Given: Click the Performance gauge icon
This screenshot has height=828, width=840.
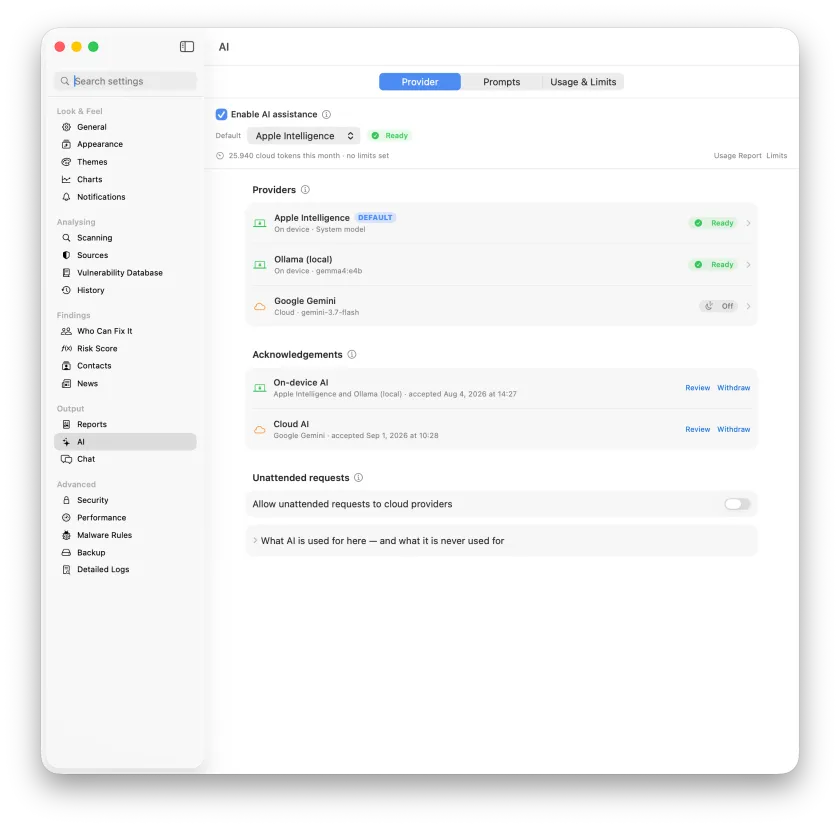Looking at the screenshot, I should (x=66, y=517).
